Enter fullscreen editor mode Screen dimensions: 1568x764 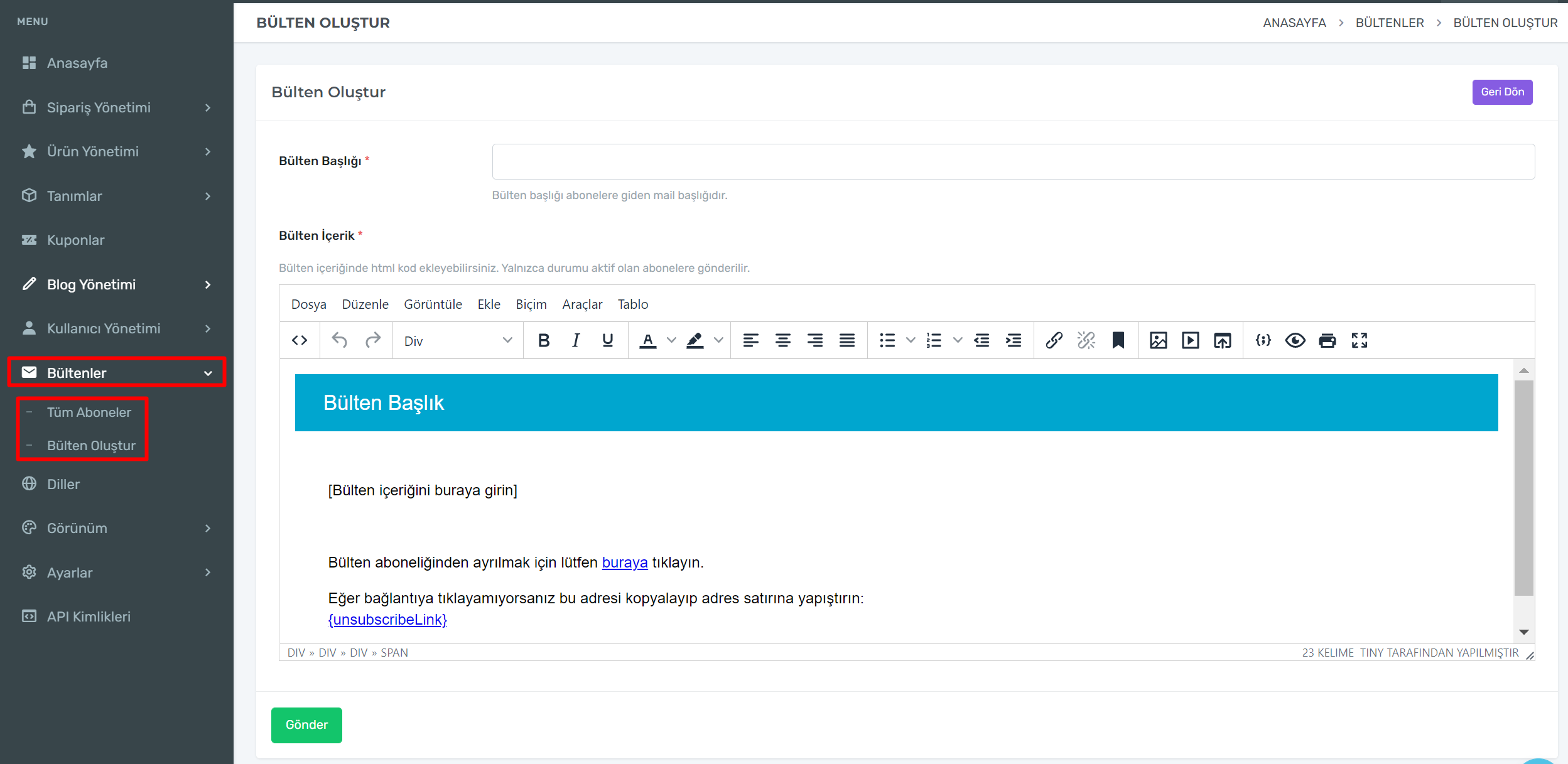click(1359, 340)
